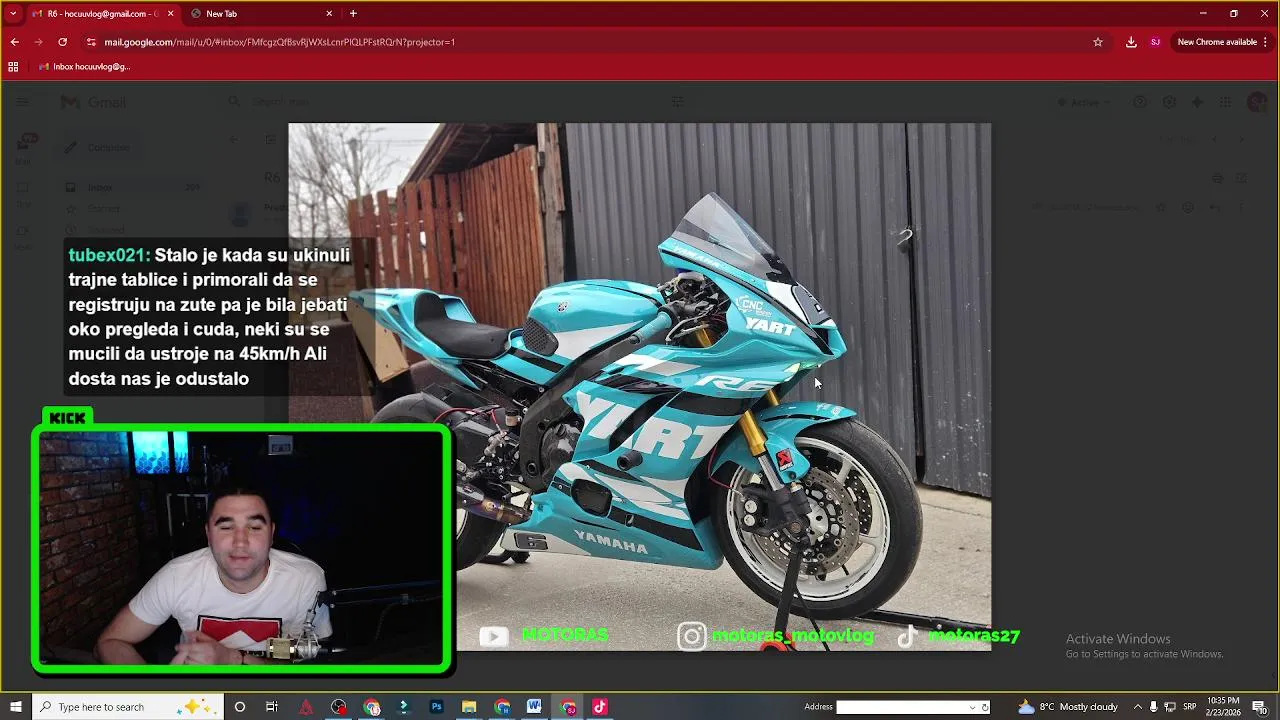This screenshot has width=1280, height=720.
Task: Open the 10:35 PM clock calendar
Action: tap(1223, 707)
